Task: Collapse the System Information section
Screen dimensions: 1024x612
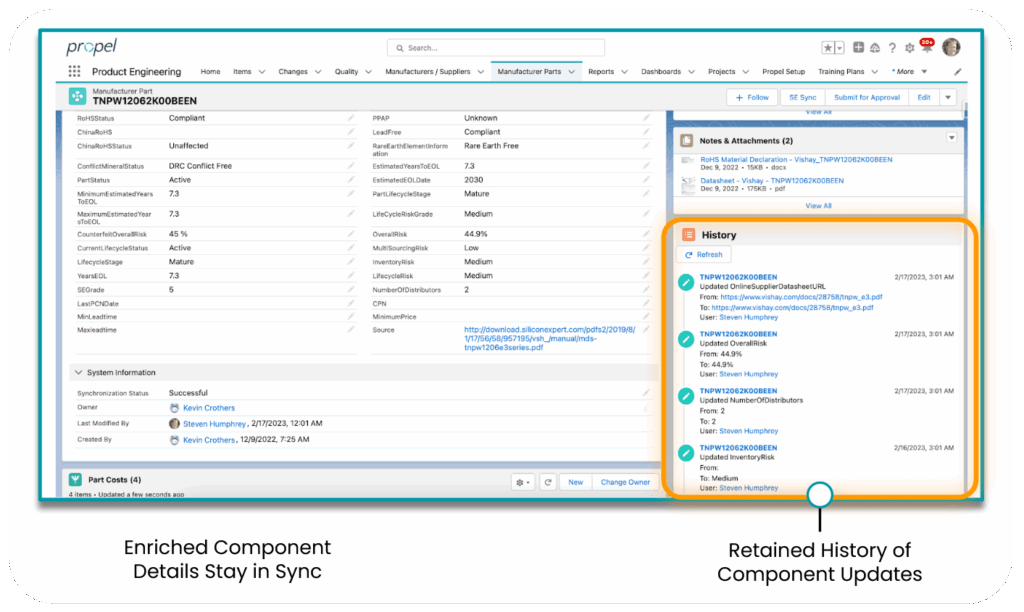Action: click(x=78, y=372)
